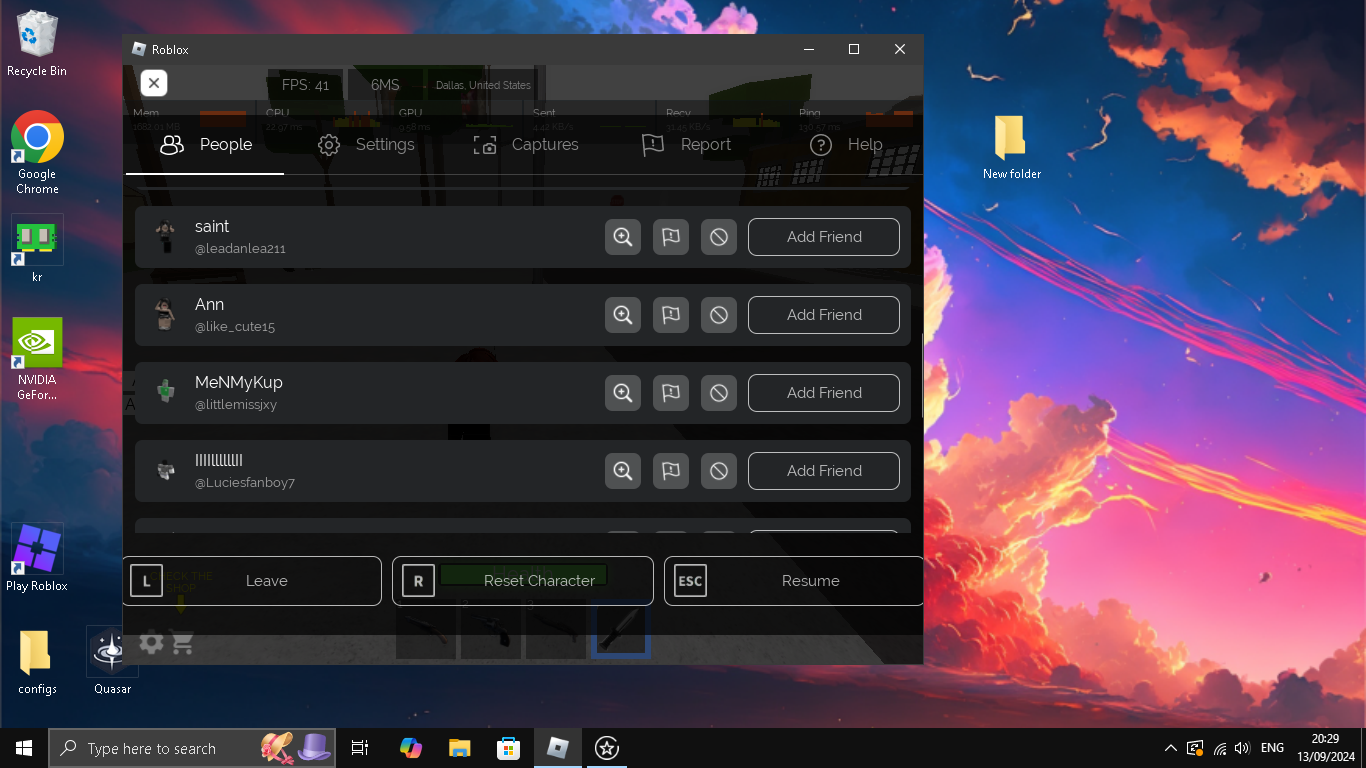
Task: Open the network status tray icon
Action: [x=1219, y=748]
